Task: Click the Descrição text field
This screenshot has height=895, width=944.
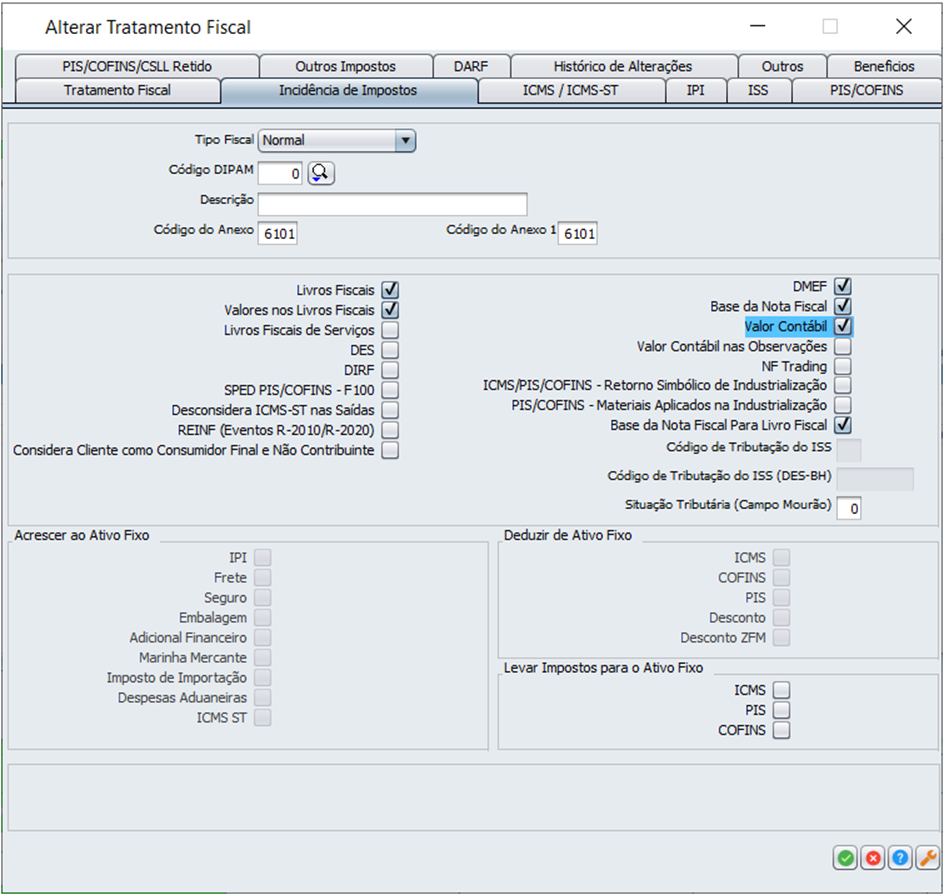Action: click(393, 204)
